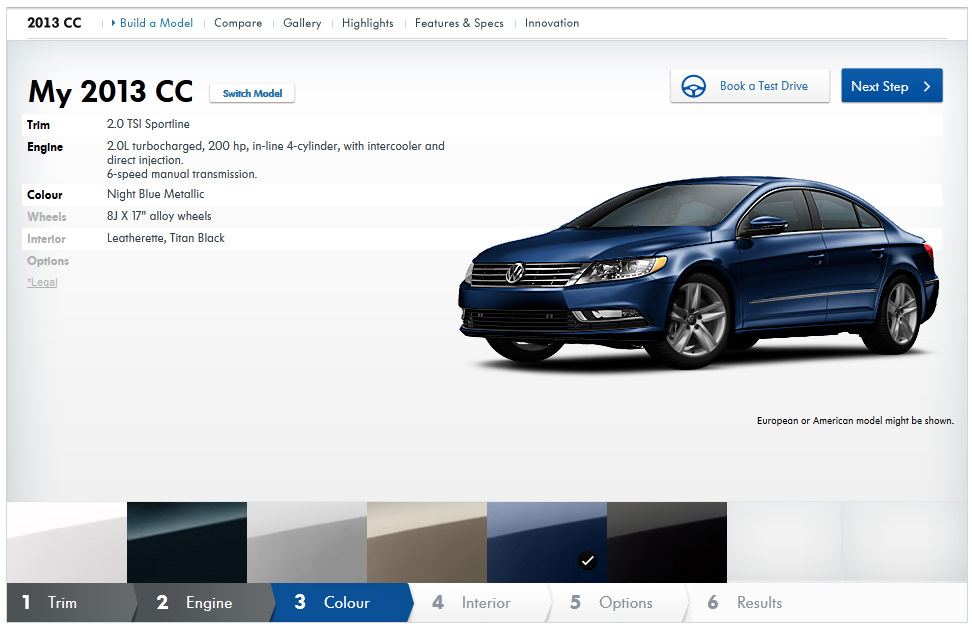
Task: Open the Compare page
Action: click(x=238, y=23)
